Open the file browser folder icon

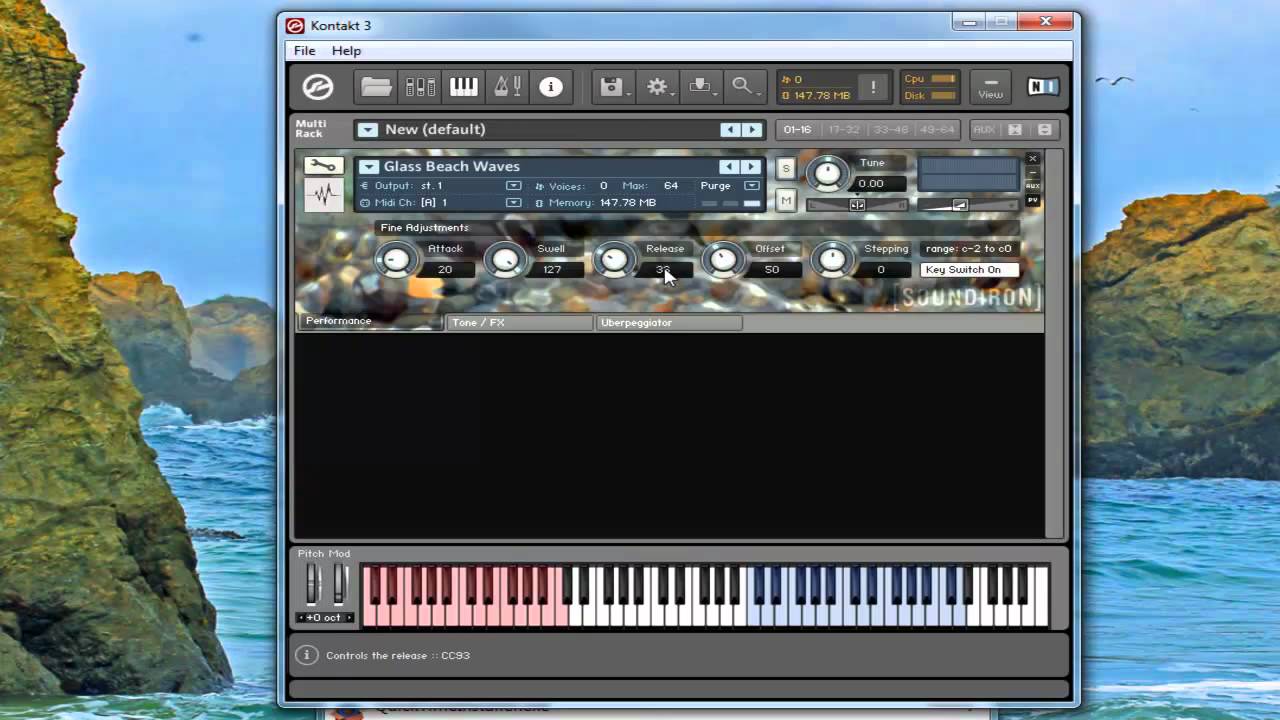pyautogui.click(x=376, y=87)
